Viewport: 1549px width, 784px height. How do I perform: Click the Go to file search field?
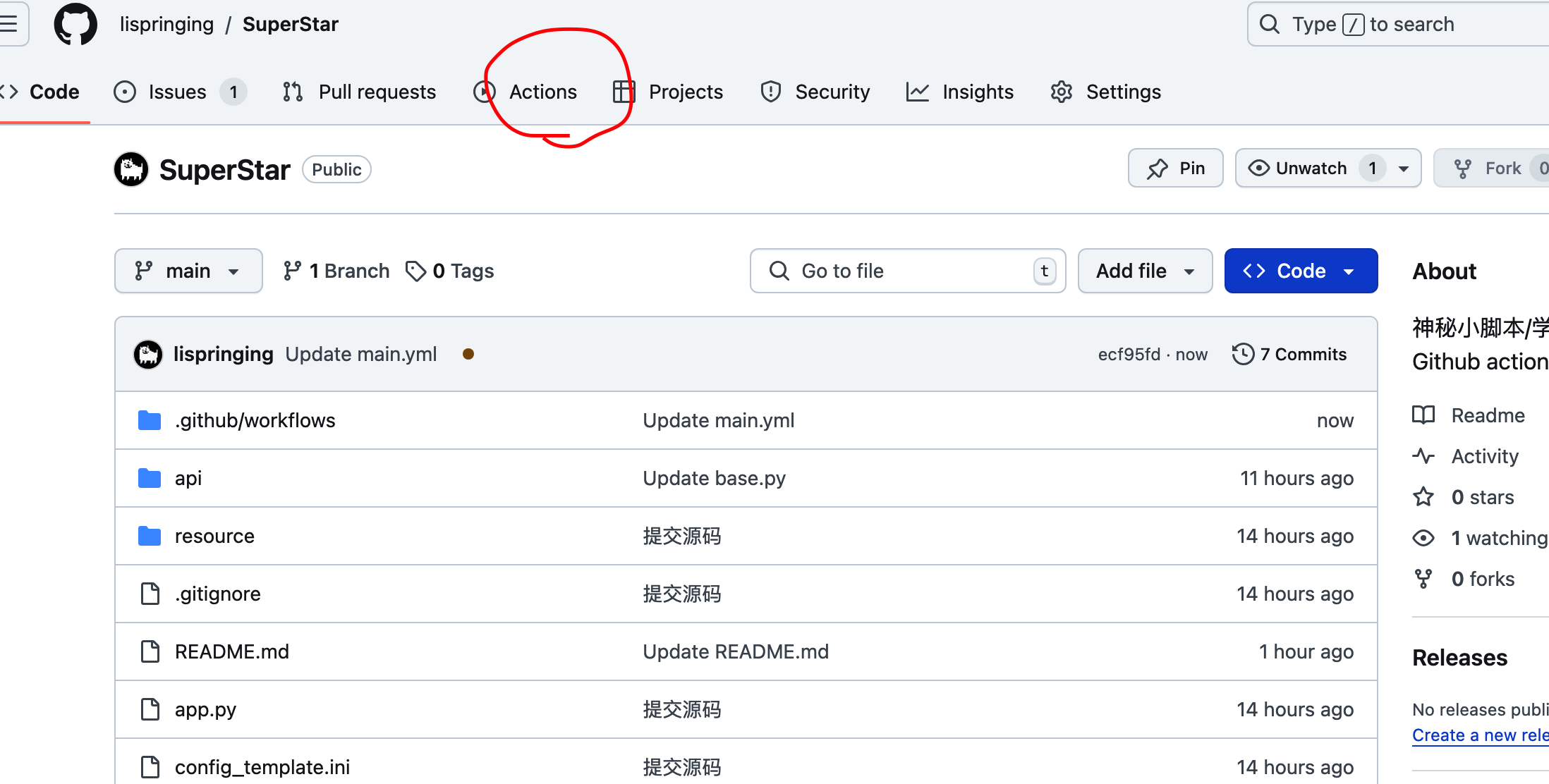[x=908, y=271]
